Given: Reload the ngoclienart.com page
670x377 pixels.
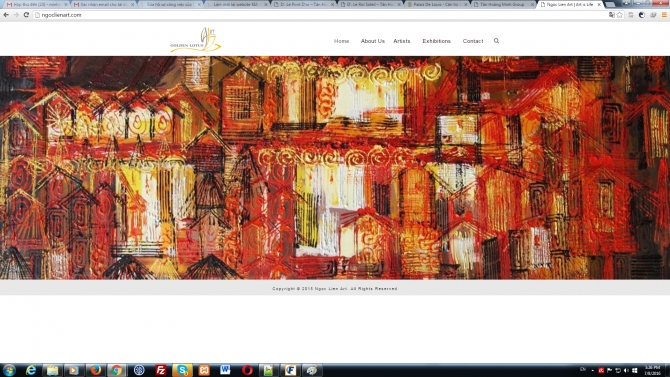Looking at the screenshot, I should click(x=26, y=15).
